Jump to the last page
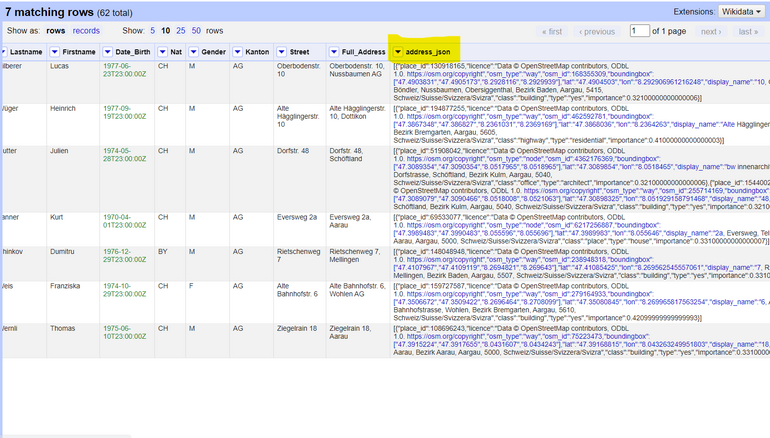770x438 pixels. point(748,31)
